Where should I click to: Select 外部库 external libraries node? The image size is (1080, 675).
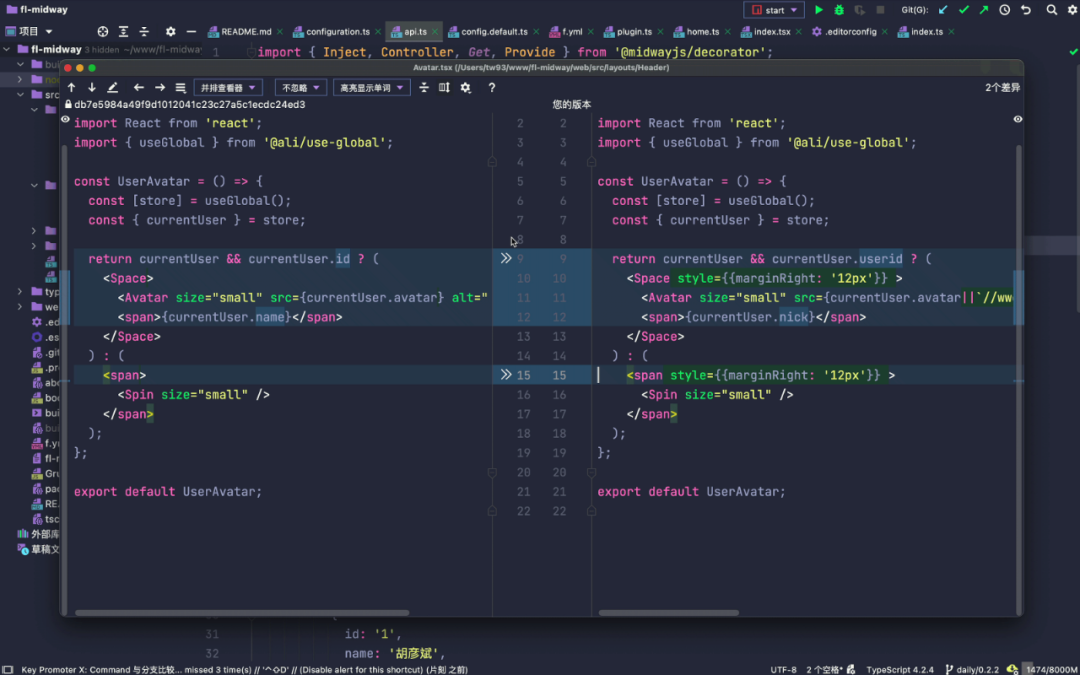coord(38,534)
